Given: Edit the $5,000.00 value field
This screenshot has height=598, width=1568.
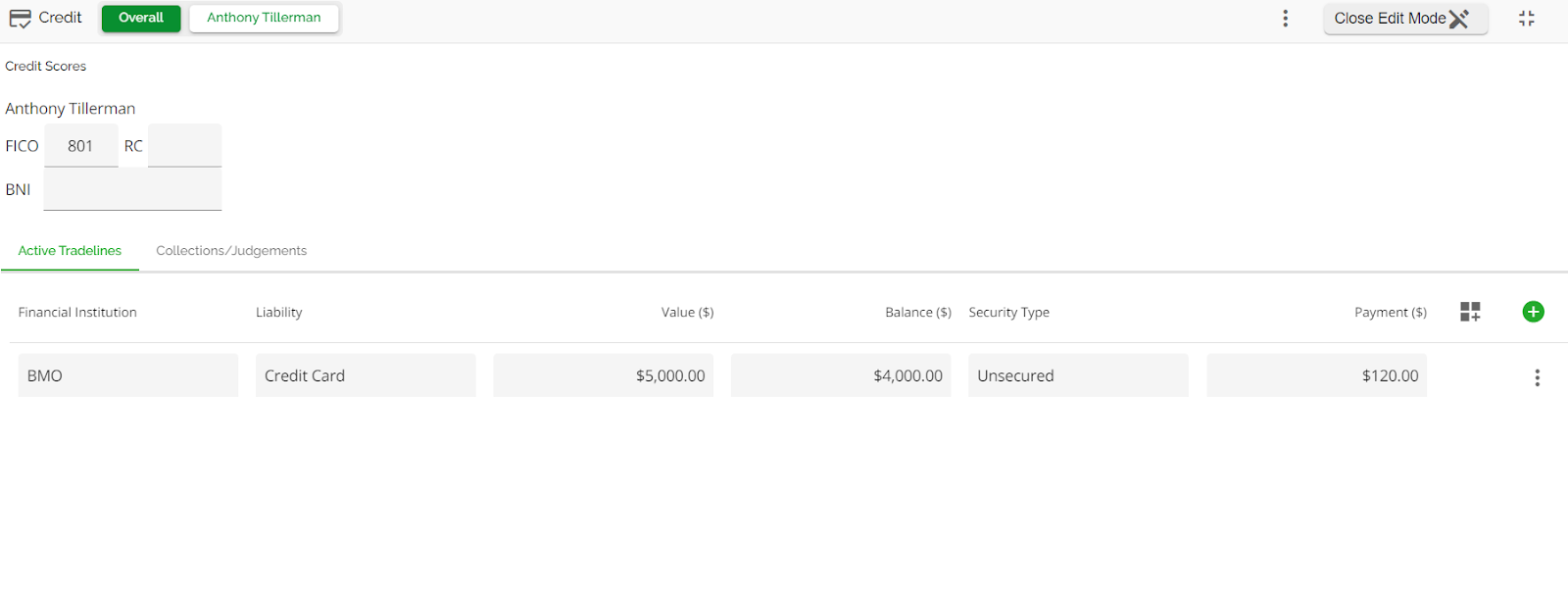Looking at the screenshot, I should coord(603,375).
